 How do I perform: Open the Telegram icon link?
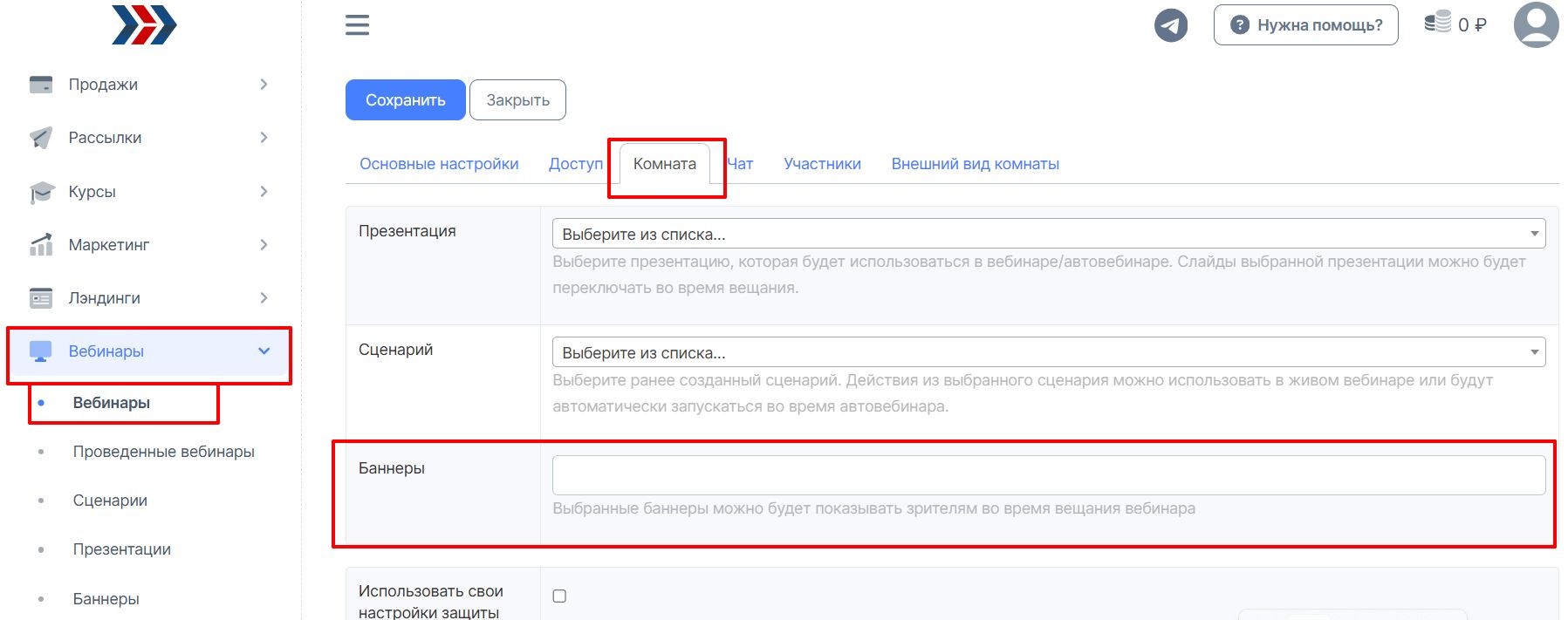1171,25
